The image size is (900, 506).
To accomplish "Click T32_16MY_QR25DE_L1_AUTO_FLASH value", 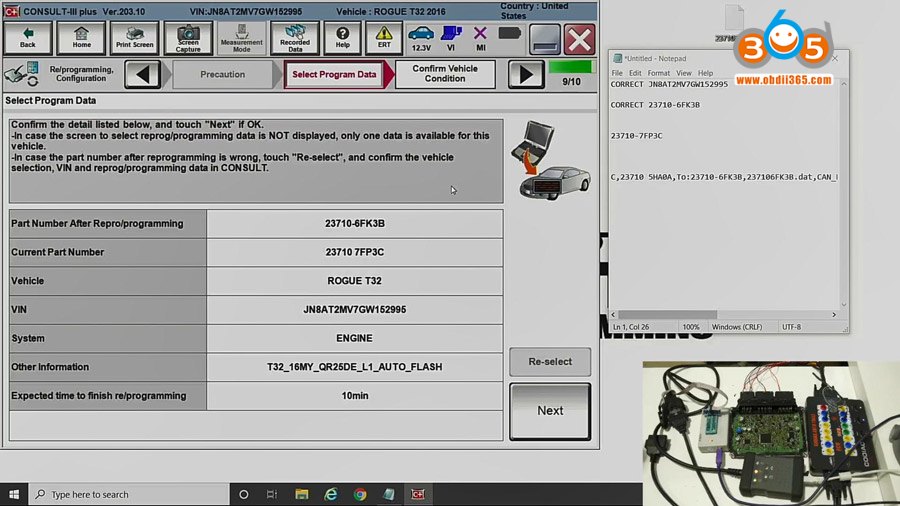I will click(x=355, y=367).
